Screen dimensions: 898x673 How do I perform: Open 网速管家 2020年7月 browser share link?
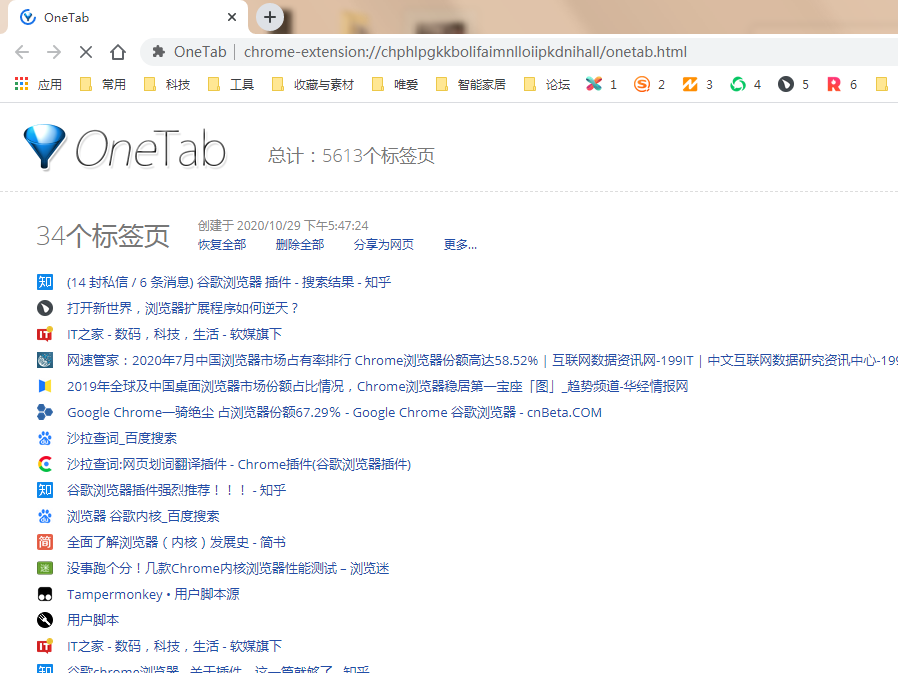tap(482, 360)
